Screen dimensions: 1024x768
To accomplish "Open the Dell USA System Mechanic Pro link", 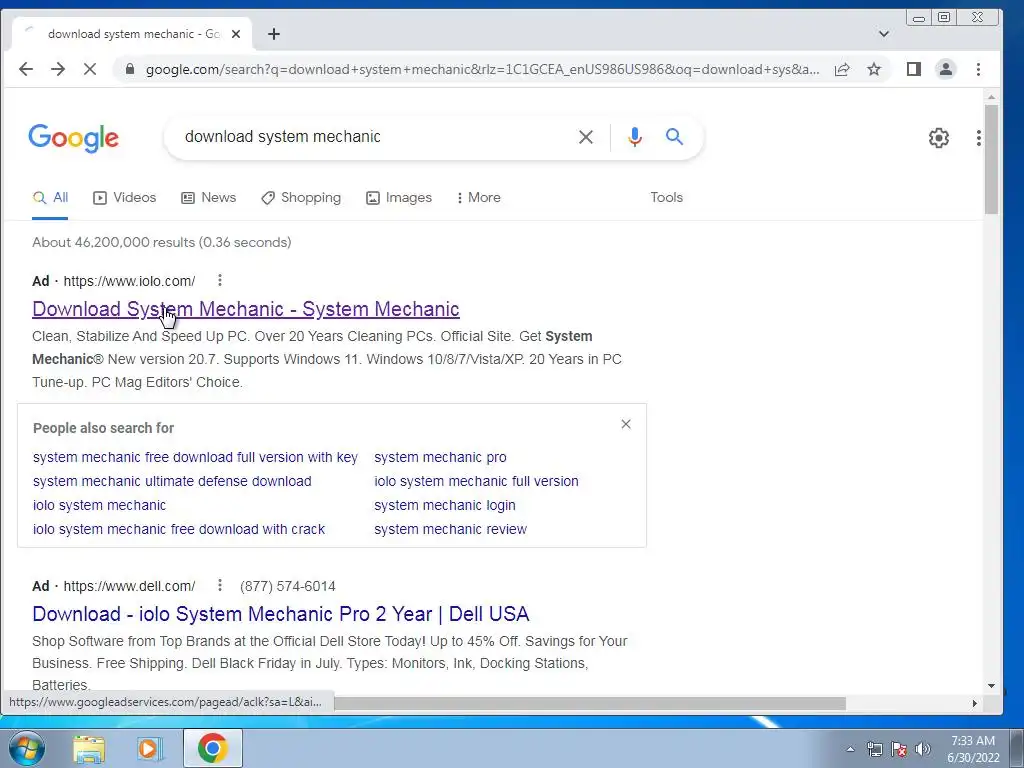I will [281, 614].
